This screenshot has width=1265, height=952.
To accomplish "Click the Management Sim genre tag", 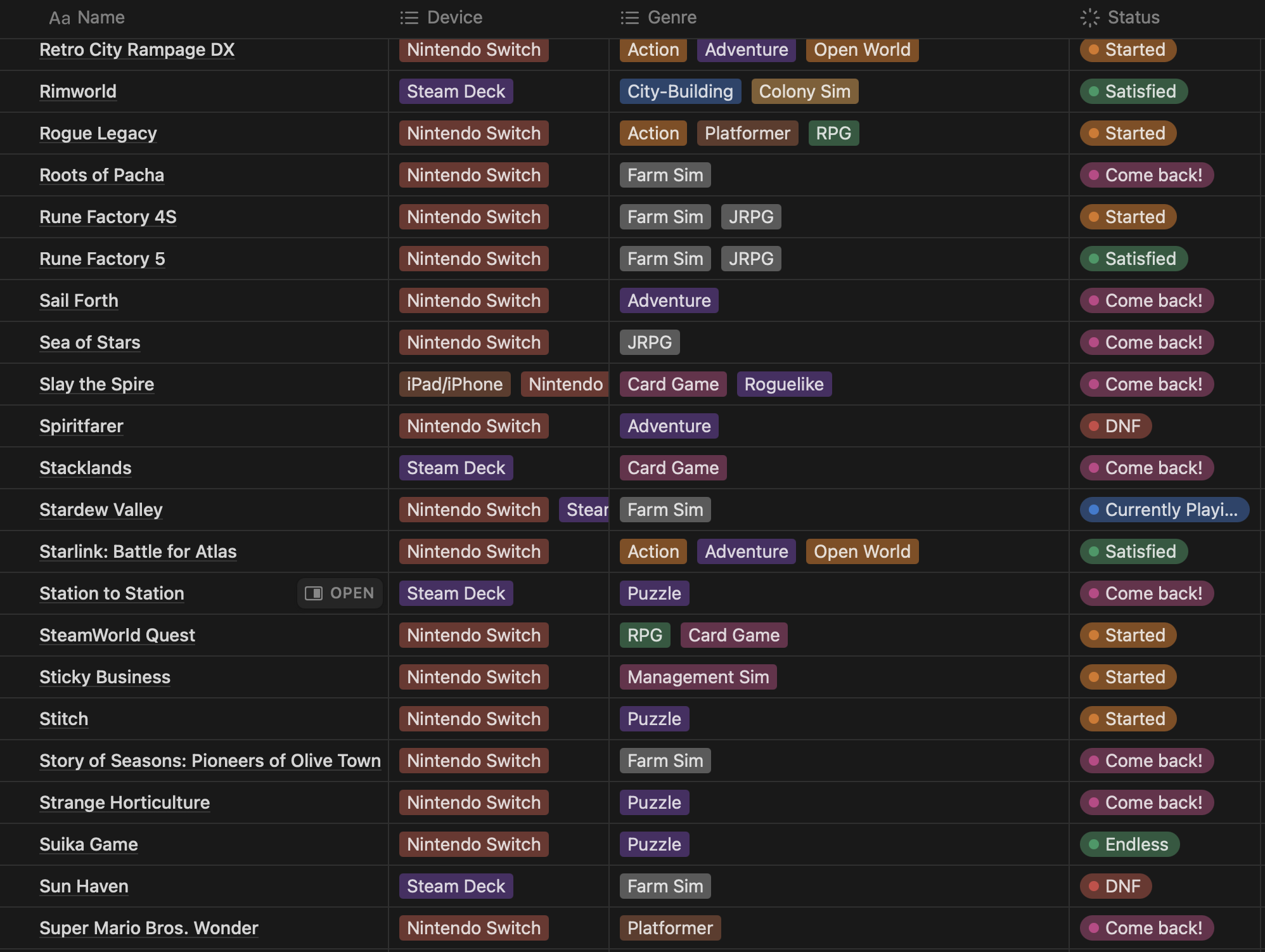I will 698,677.
